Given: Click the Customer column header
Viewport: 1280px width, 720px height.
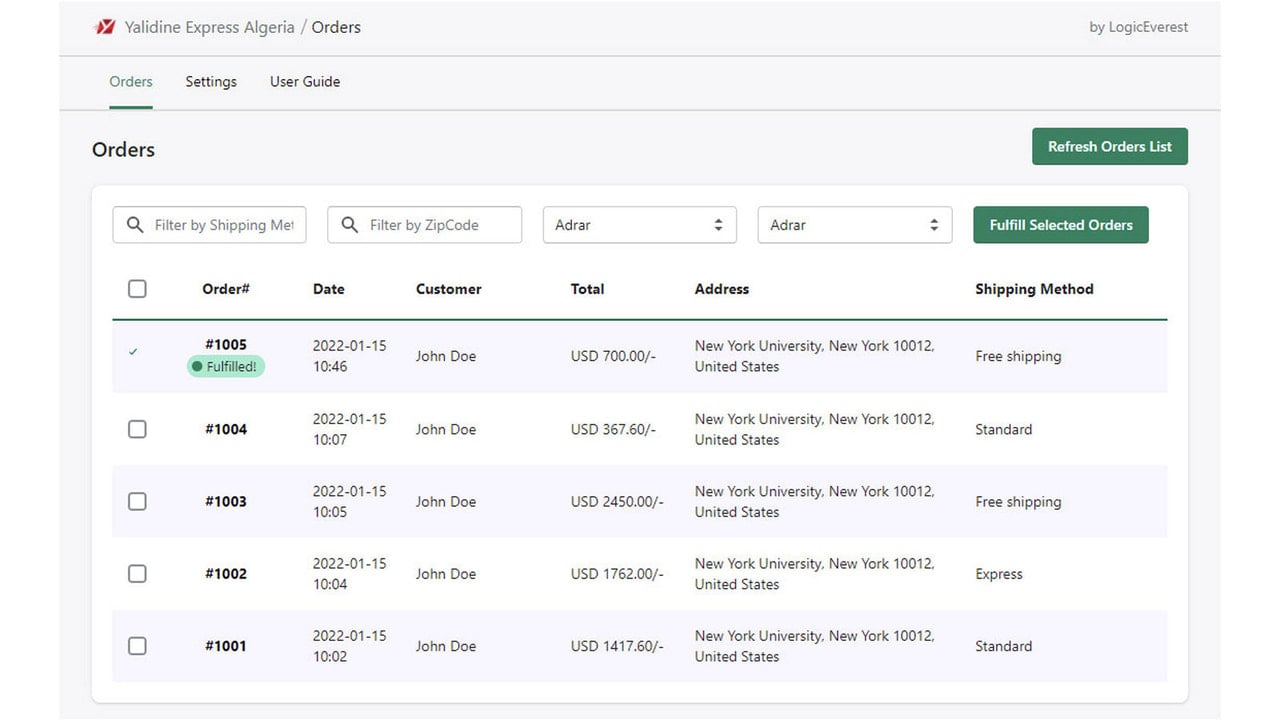Looking at the screenshot, I should pyautogui.click(x=449, y=289).
